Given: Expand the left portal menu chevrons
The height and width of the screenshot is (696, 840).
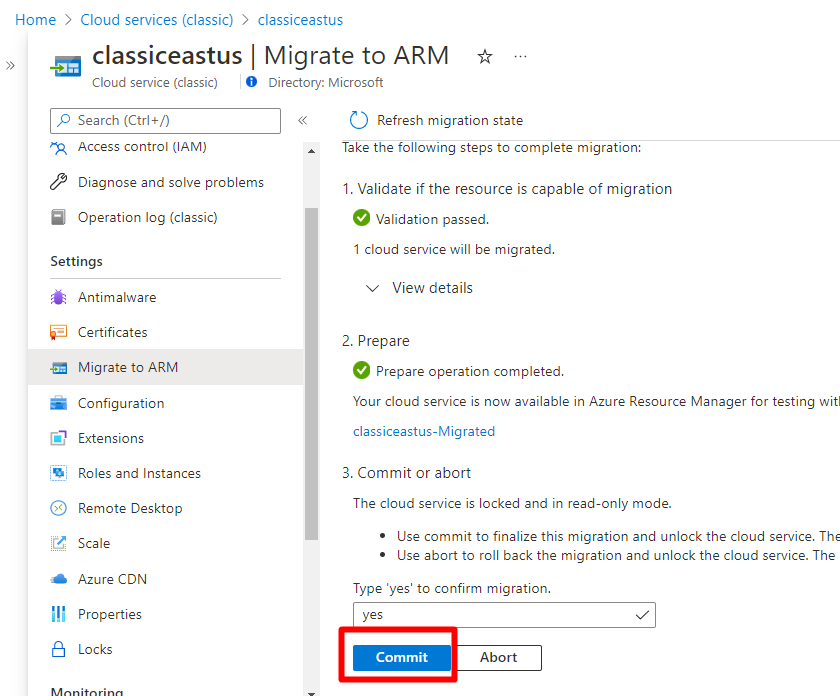Looking at the screenshot, I should click(10, 66).
